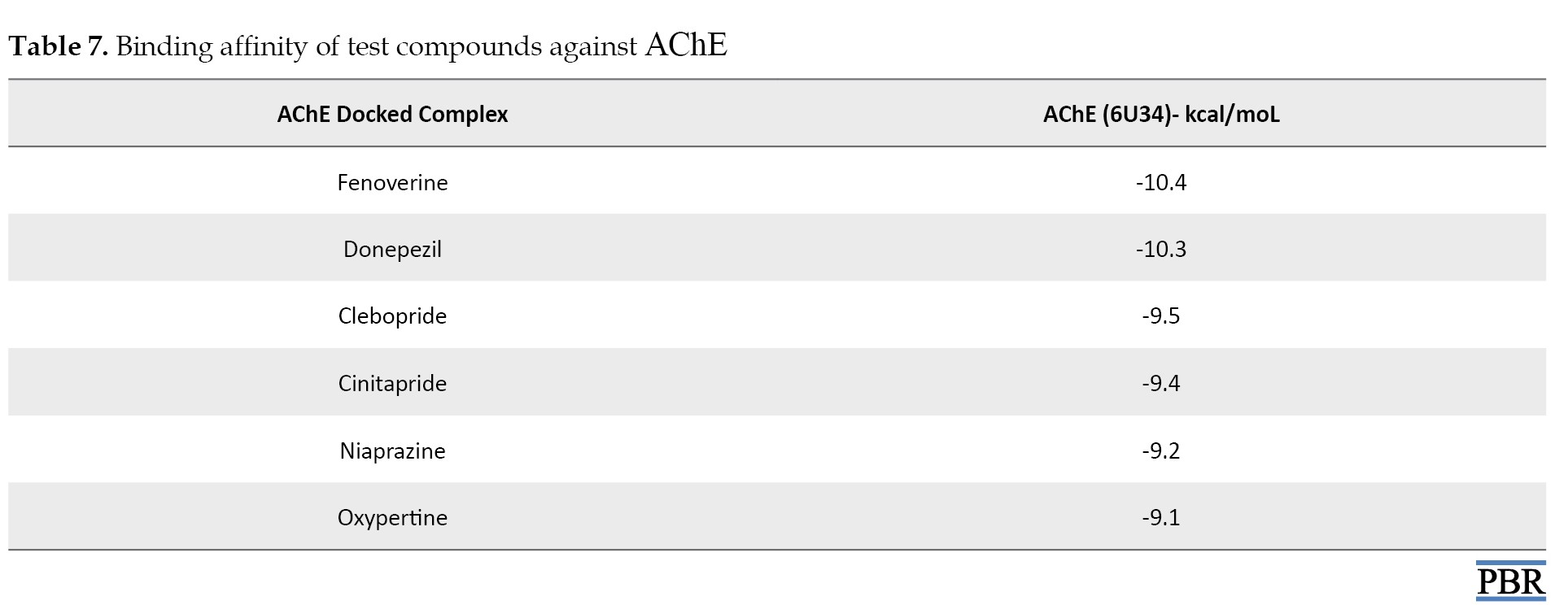1568x605 pixels.
Task: Click the -10.4 binding affinity value
Action: click(x=1161, y=182)
